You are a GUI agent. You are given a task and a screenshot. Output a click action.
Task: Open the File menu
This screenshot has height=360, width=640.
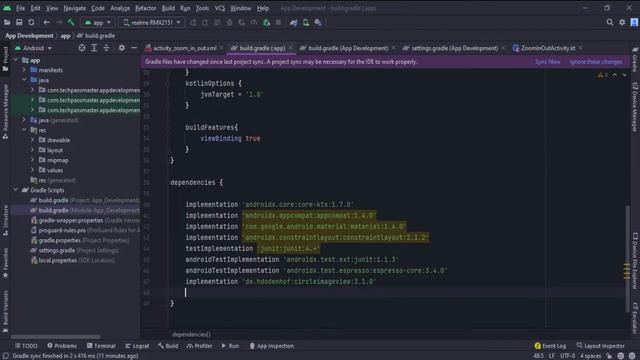(x=20, y=8)
